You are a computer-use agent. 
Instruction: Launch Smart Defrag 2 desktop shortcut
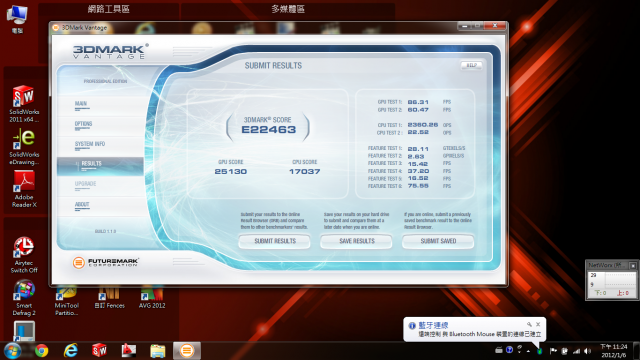pos(24,298)
